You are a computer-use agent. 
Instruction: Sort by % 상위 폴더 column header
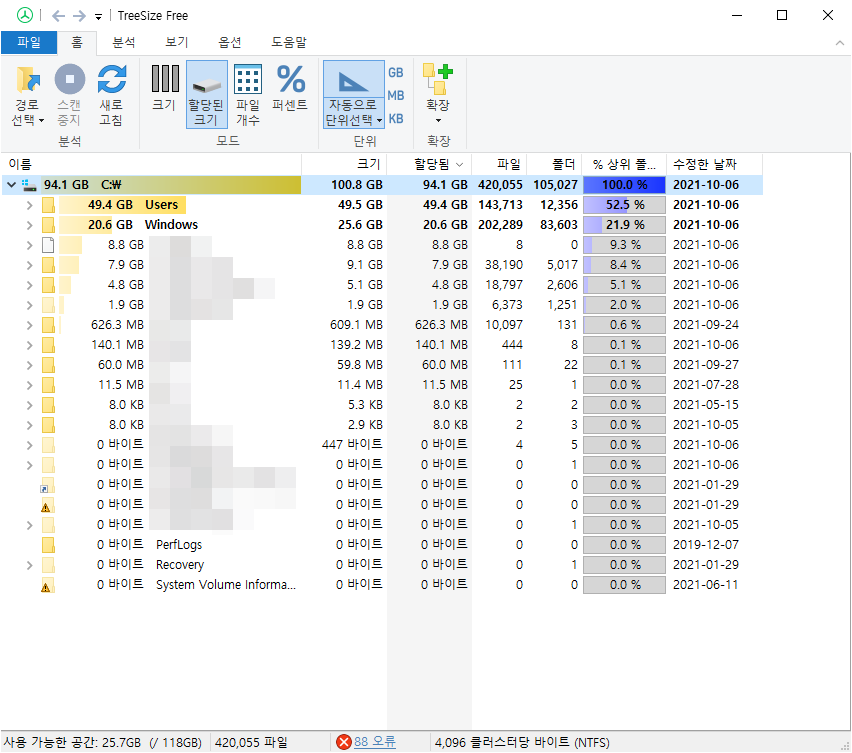click(624, 164)
